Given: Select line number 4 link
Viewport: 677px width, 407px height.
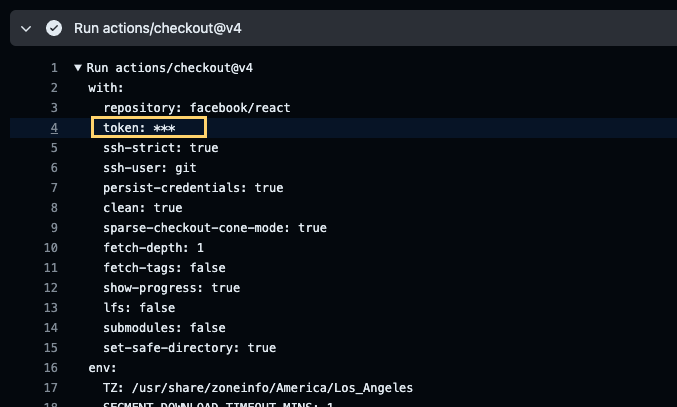Looking at the screenshot, I should pos(54,128).
